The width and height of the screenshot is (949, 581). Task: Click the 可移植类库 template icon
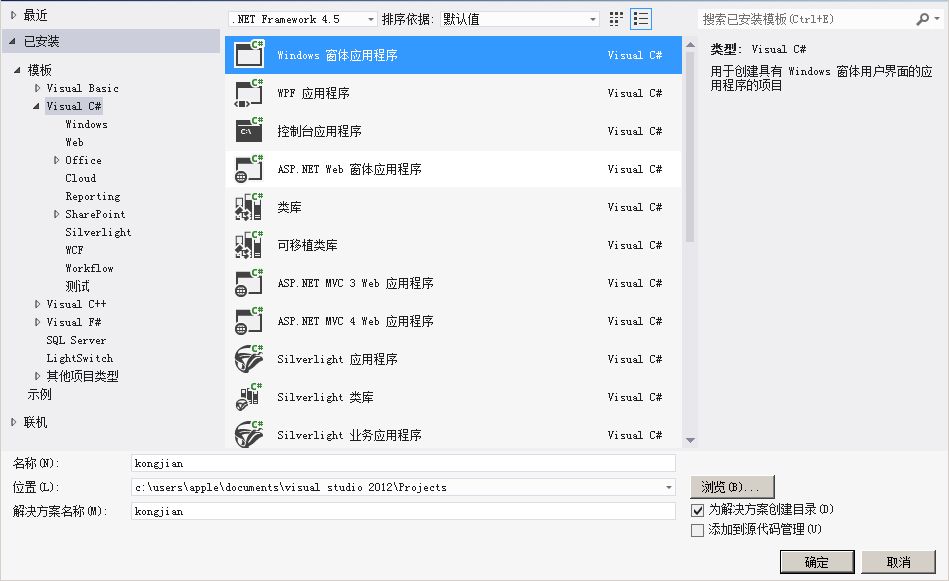pos(249,245)
